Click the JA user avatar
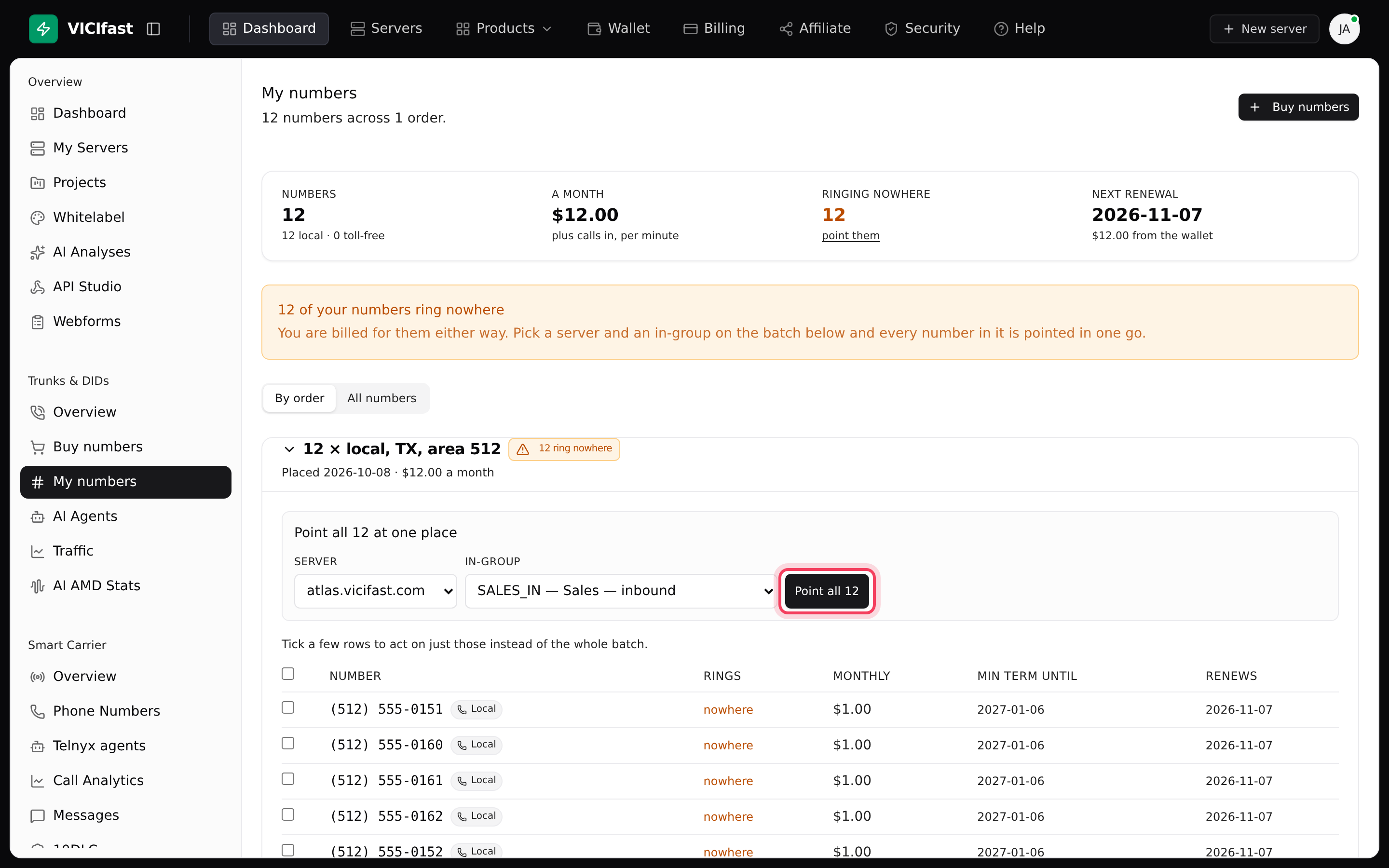This screenshot has height=868, width=1389. point(1344,29)
